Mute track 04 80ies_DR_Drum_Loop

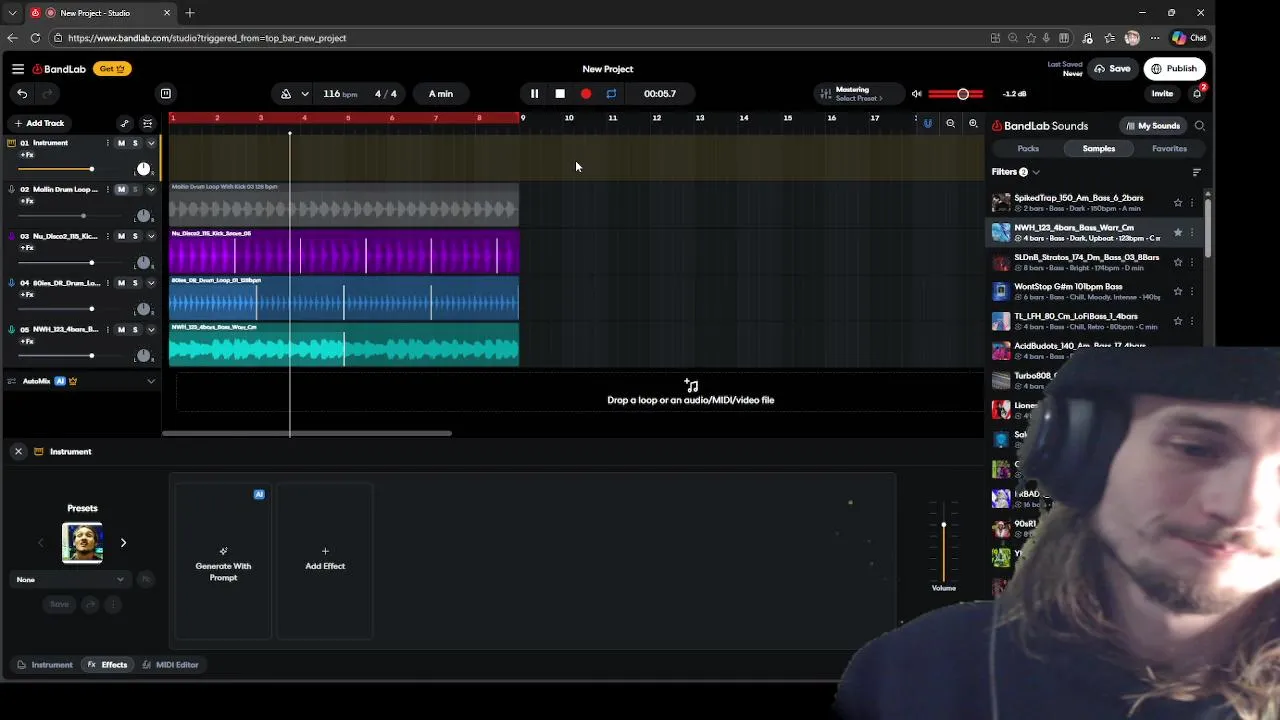(x=121, y=283)
